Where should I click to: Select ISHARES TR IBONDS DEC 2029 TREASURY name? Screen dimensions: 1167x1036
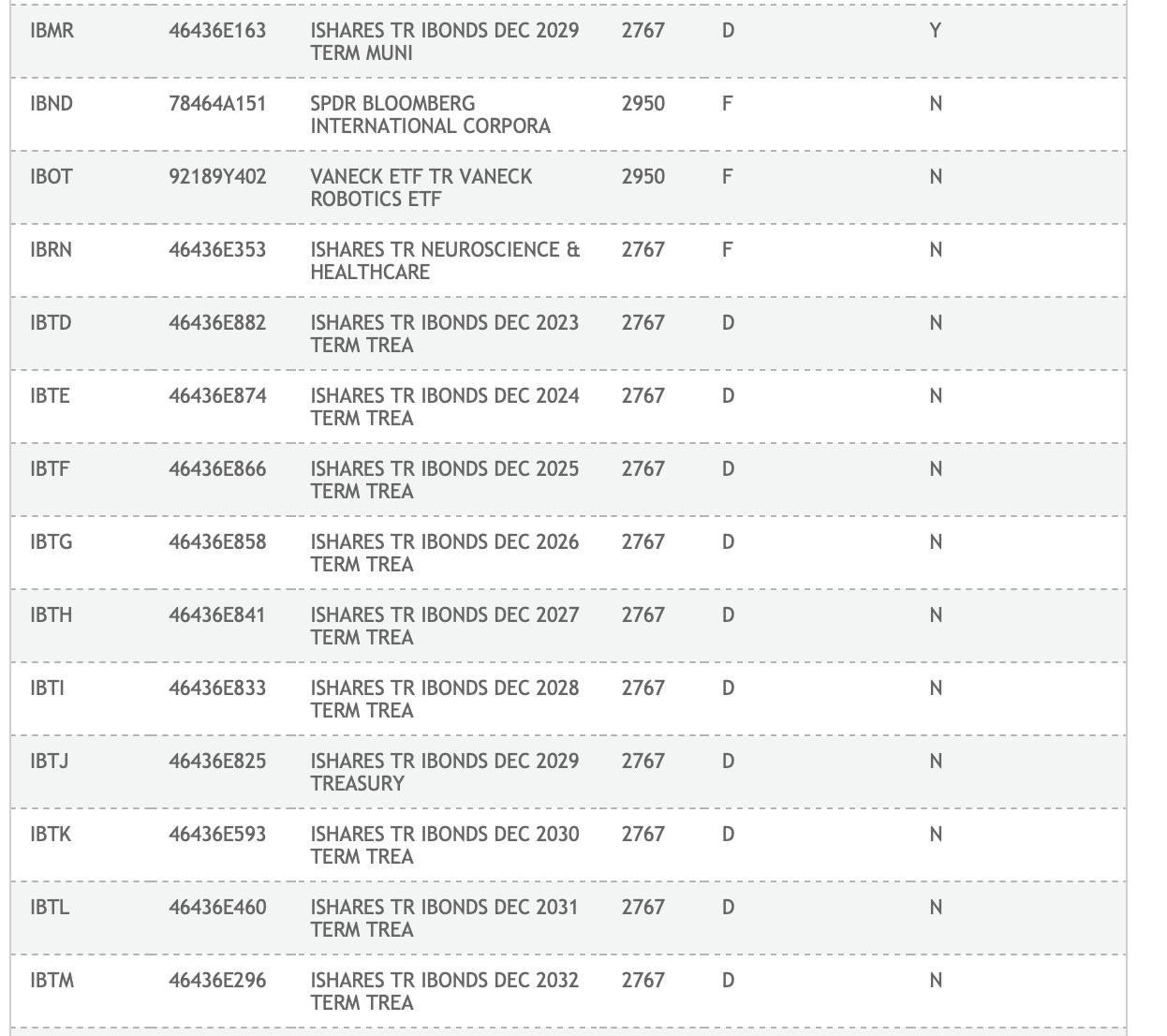click(445, 772)
